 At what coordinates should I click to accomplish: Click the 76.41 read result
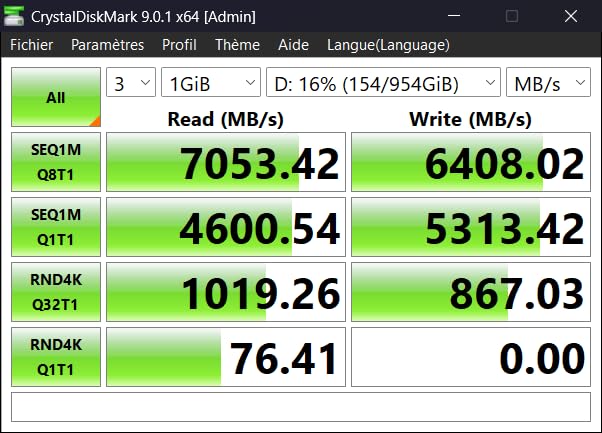coord(226,357)
